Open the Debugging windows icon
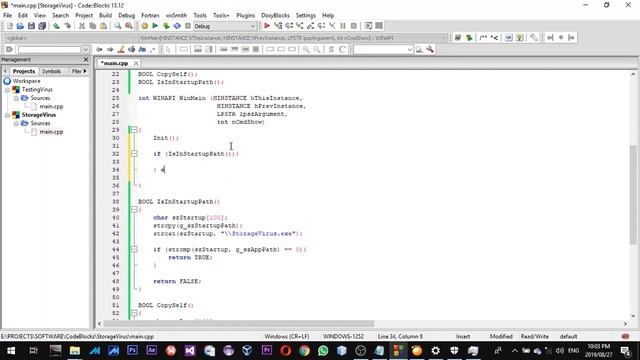 368,26
